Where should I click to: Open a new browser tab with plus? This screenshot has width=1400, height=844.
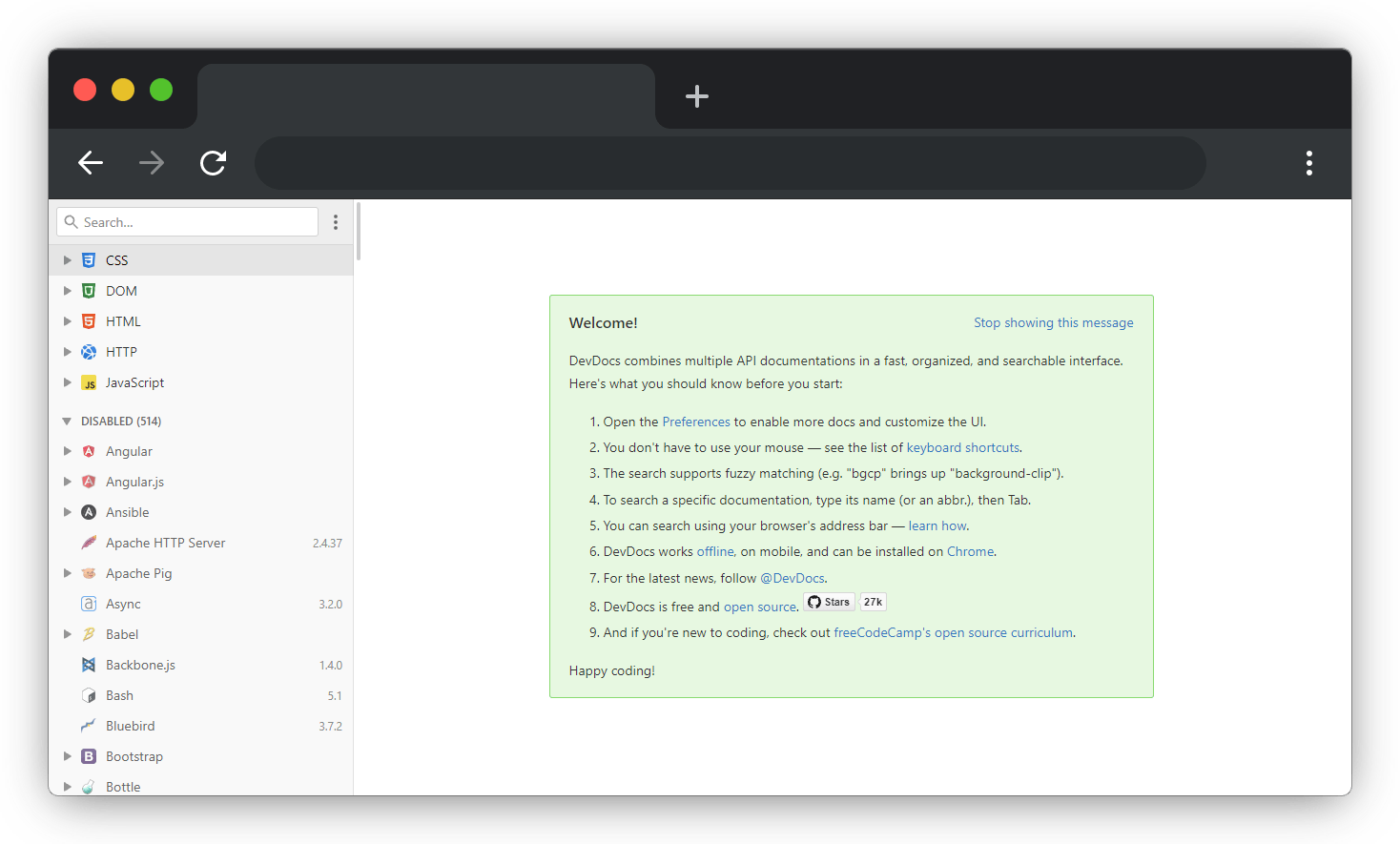pyautogui.click(x=697, y=96)
